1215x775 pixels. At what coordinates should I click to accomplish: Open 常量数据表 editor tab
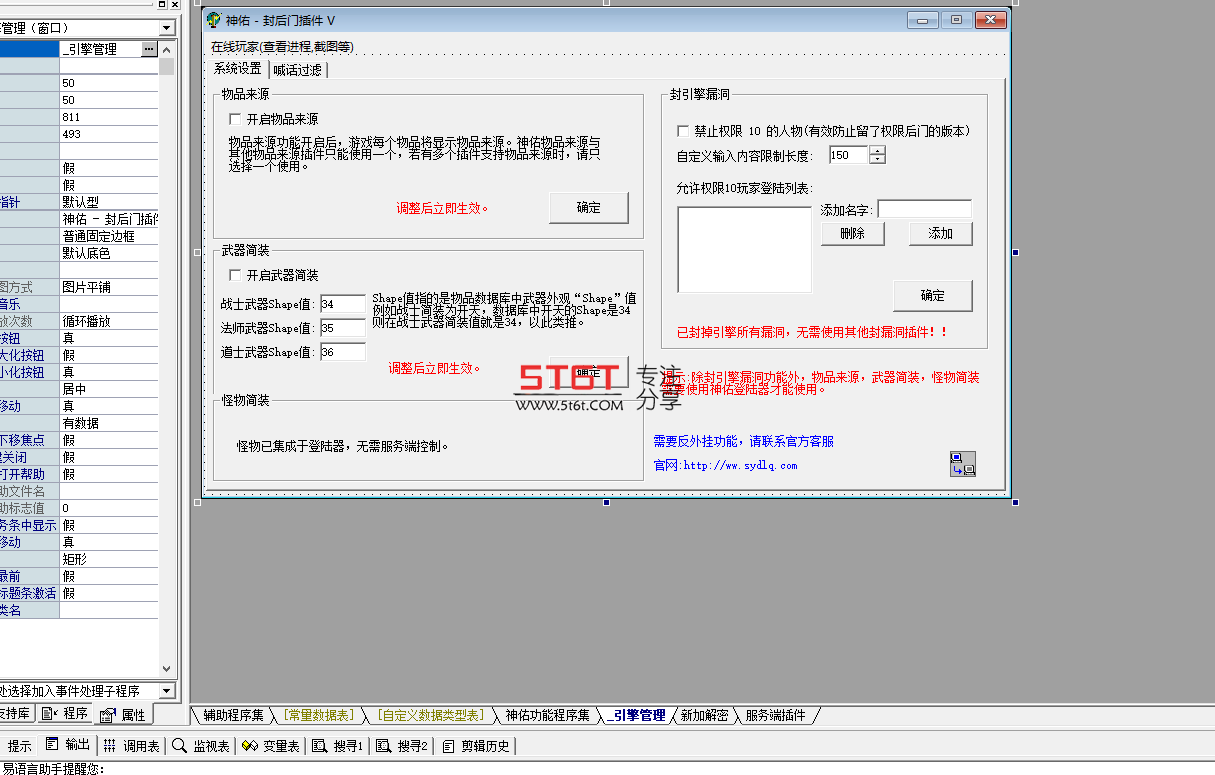(x=318, y=715)
